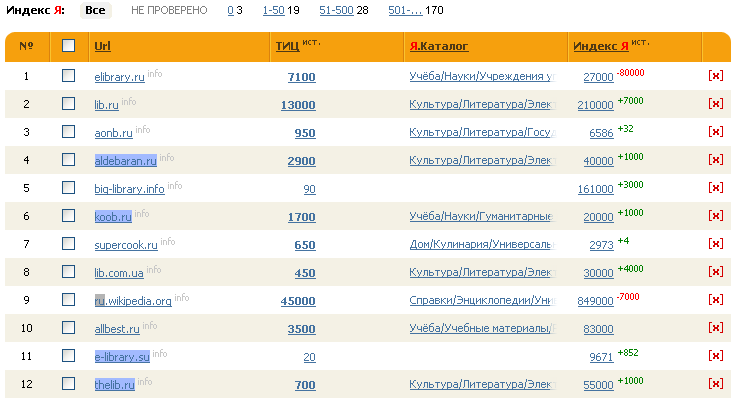Screen dimensions: 752x402
Task: Delete ru.wikipedia.org row via [x]
Action: (x=715, y=300)
